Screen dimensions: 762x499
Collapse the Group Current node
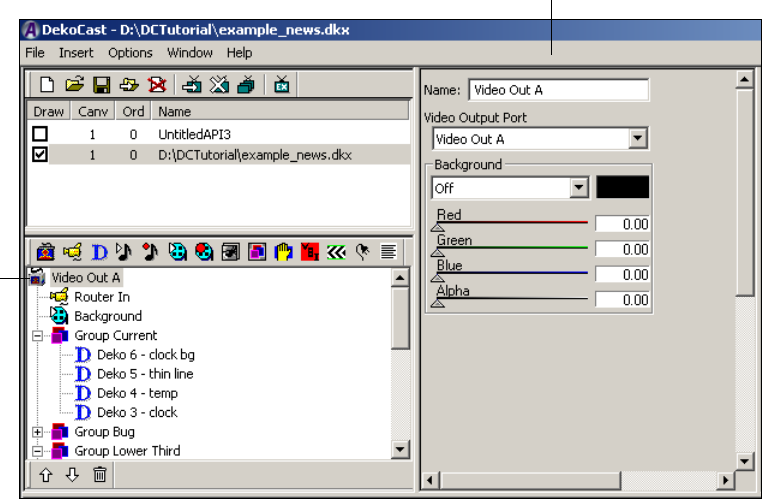click(x=37, y=336)
